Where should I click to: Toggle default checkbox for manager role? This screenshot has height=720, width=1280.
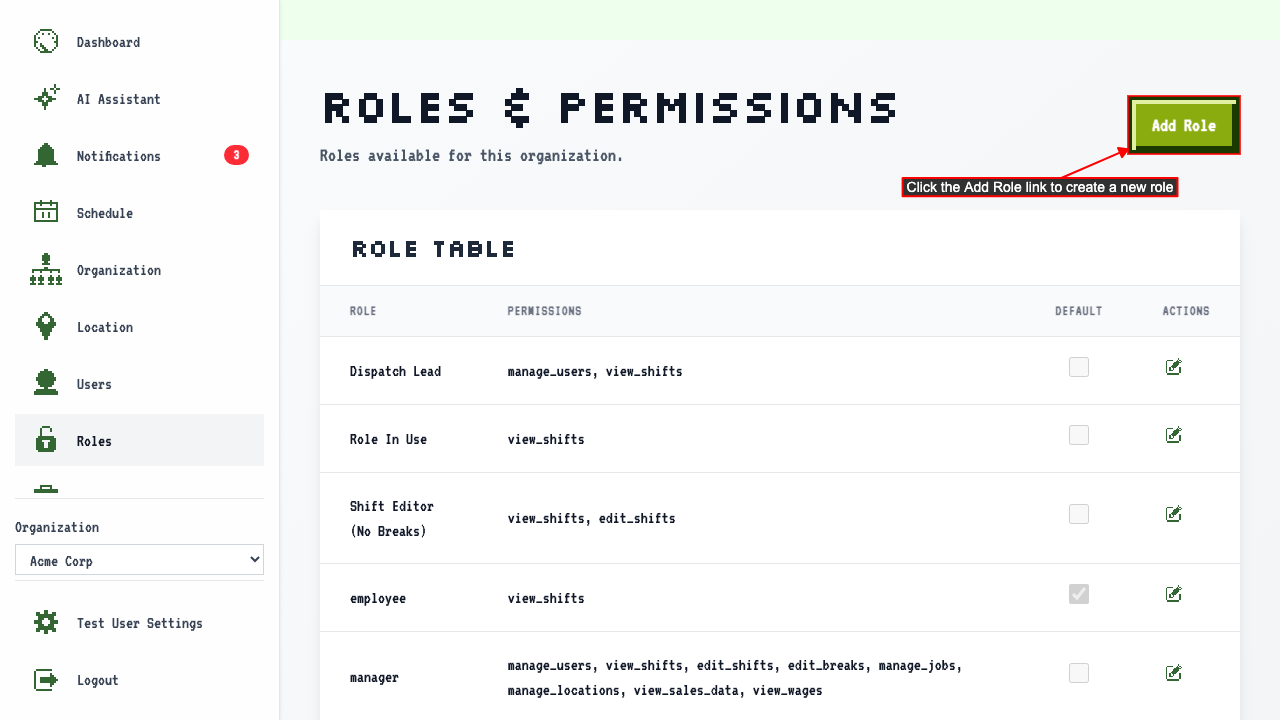click(1079, 673)
